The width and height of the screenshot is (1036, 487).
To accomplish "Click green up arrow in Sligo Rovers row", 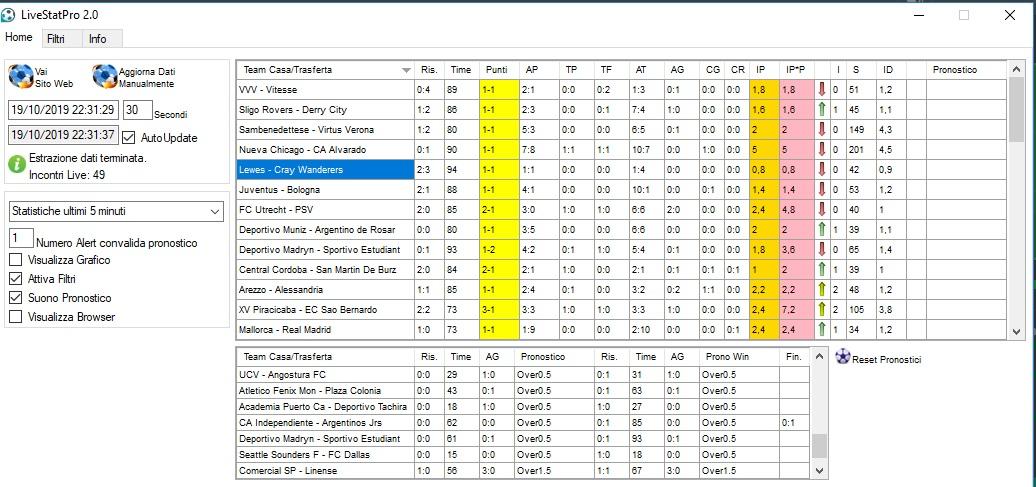I will tap(821, 109).
